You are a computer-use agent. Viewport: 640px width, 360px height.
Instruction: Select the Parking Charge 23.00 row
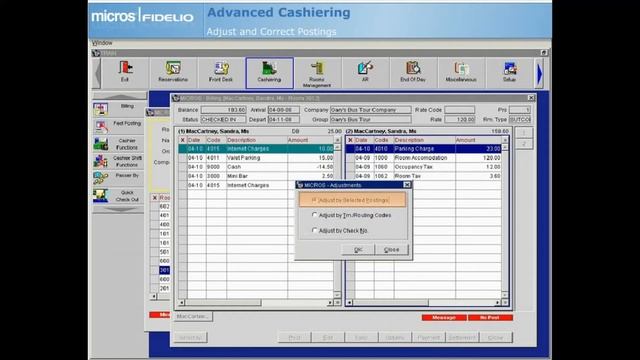click(424, 149)
